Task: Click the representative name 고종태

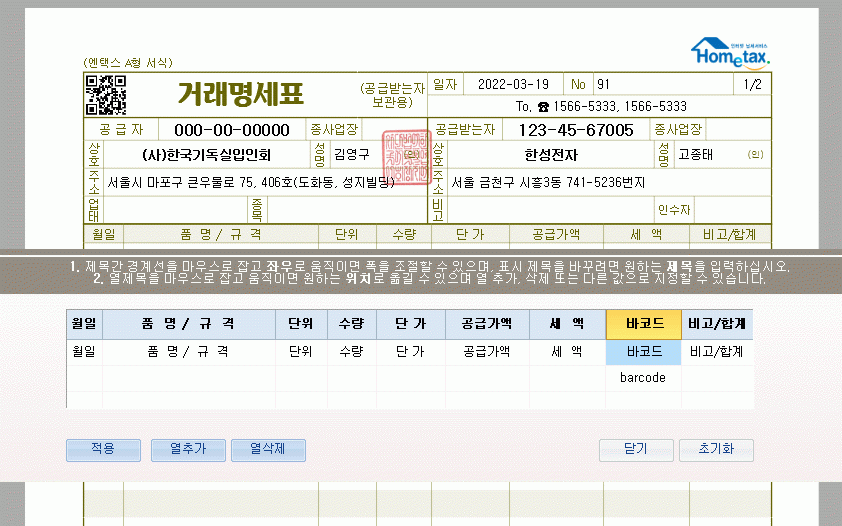Action: click(695, 155)
